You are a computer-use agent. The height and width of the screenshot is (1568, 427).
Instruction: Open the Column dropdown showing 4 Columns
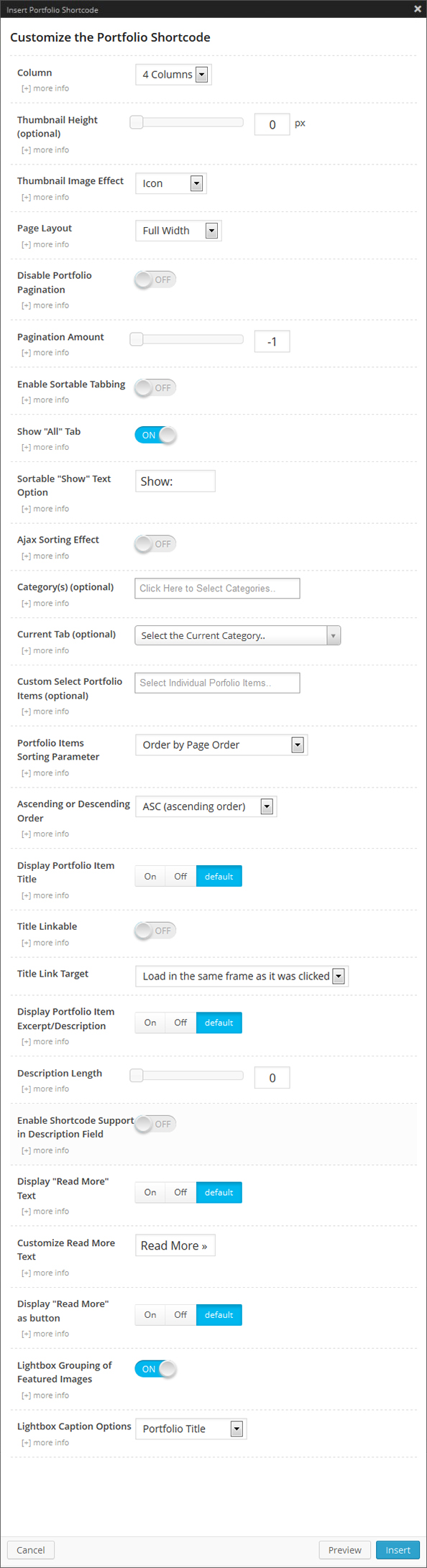173,74
